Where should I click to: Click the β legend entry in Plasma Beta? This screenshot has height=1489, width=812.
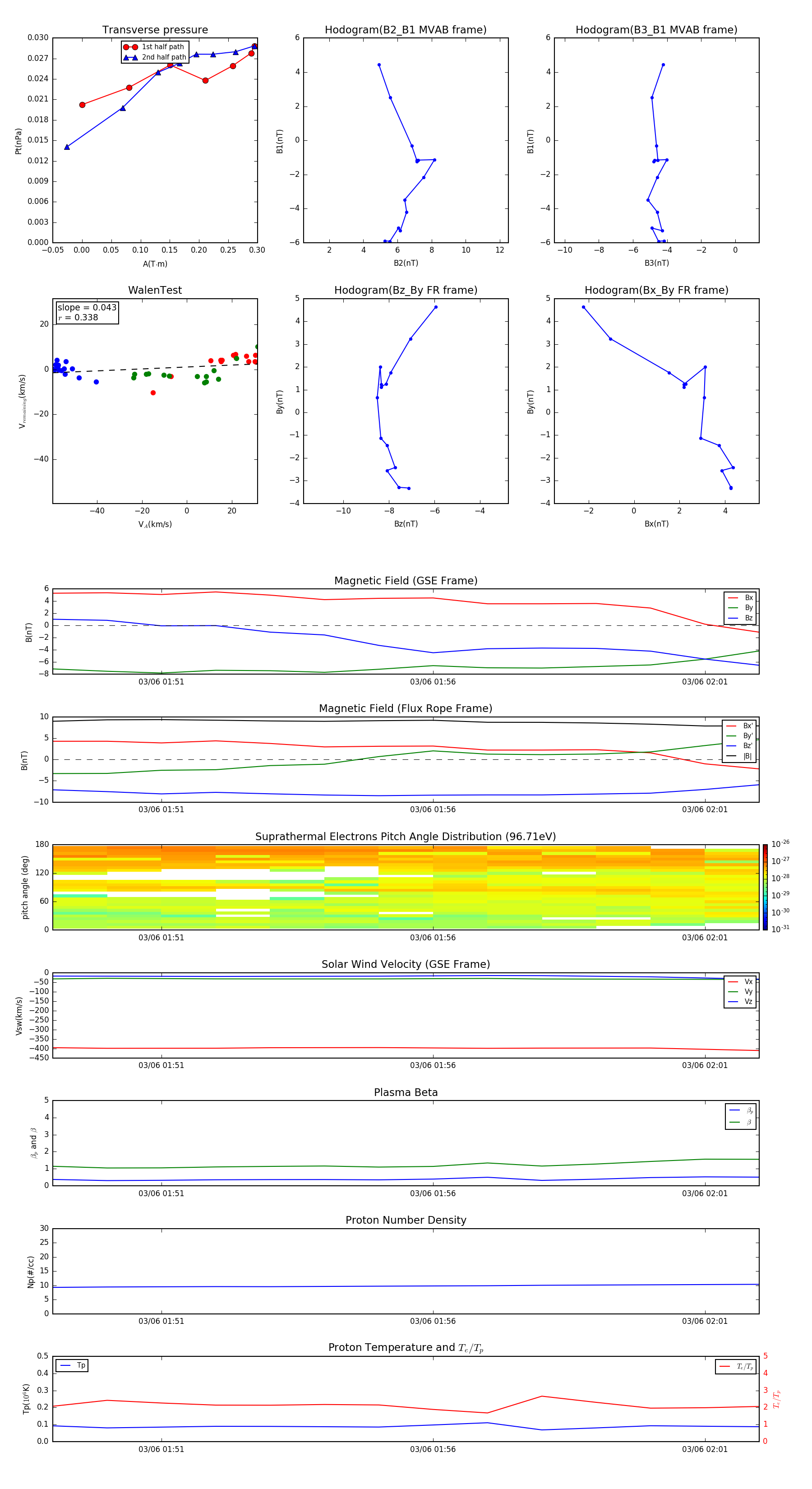click(741, 1123)
